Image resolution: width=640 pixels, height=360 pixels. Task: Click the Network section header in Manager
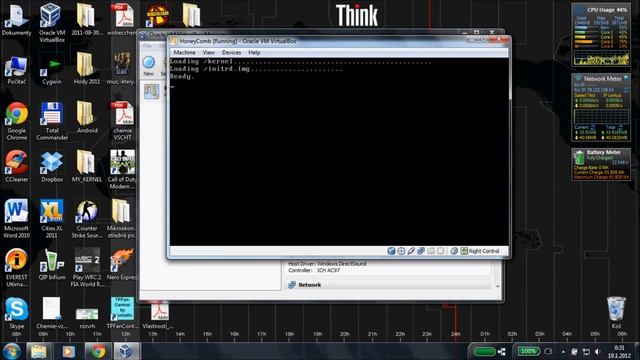(388, 285)
